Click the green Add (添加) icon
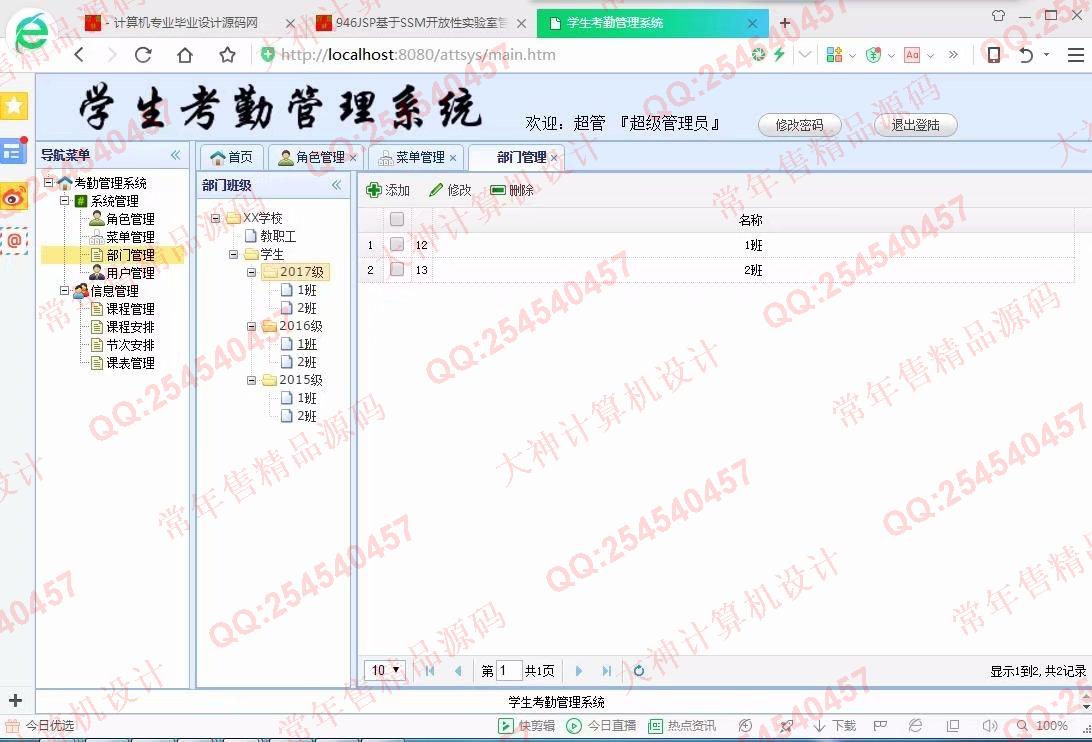1092x742 pixels. (x=374, y=190)
